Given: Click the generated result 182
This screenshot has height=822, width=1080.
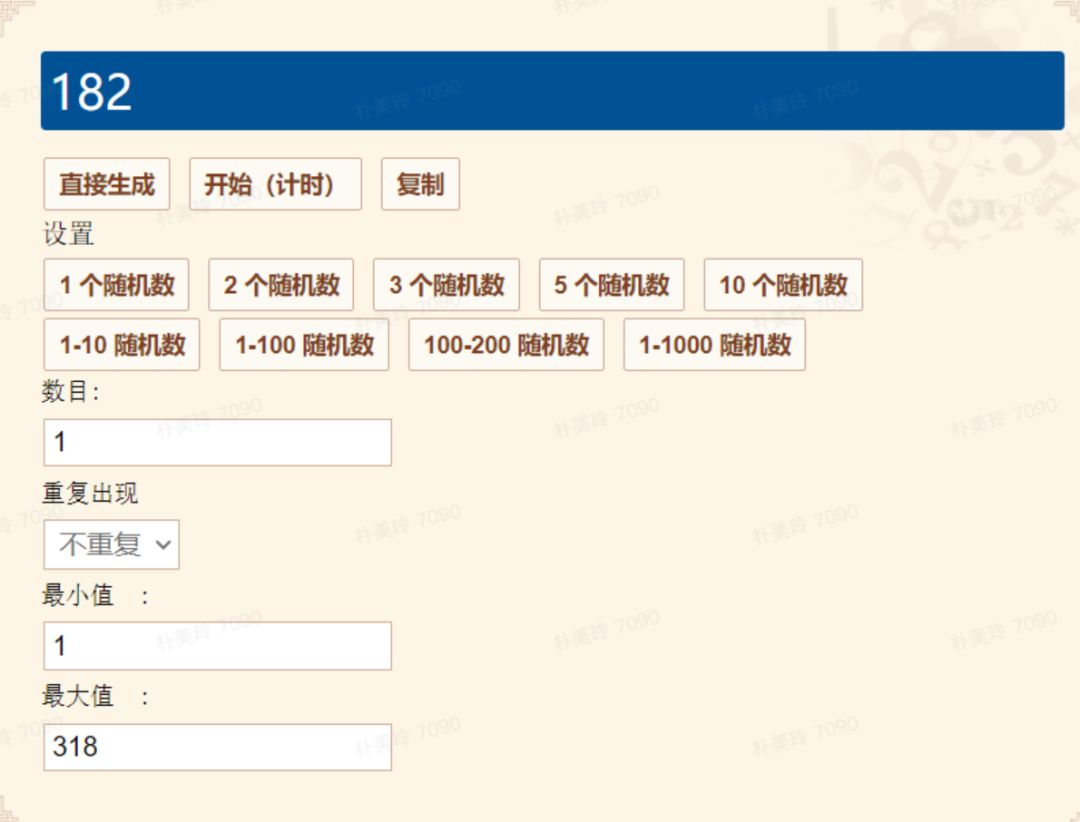Looking at the screenshot, I should click(x=92, y=91).
